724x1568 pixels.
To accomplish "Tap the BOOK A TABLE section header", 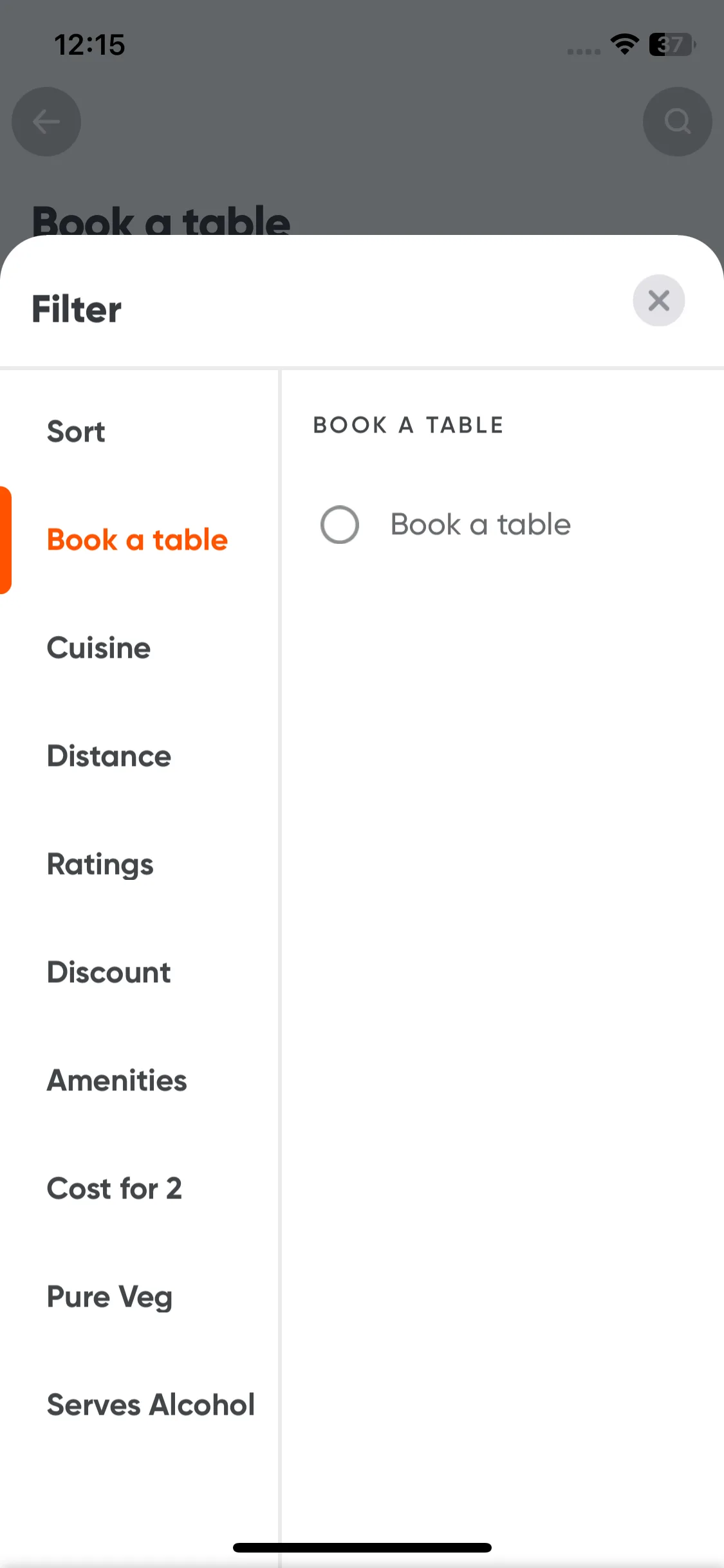I will click(x=408, y=425).
